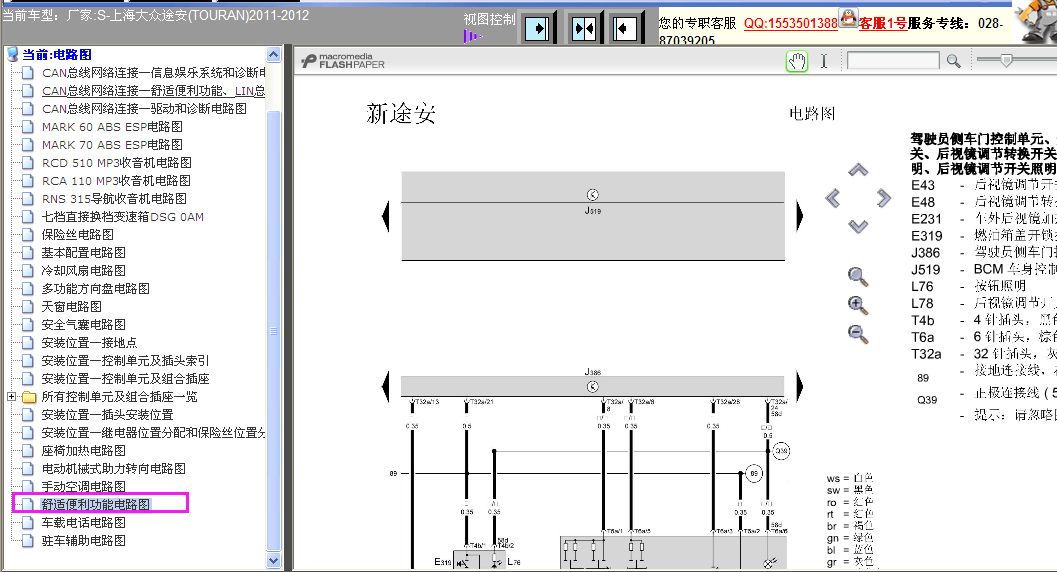Open 安全气囊电路图 item

pos(84,325)
